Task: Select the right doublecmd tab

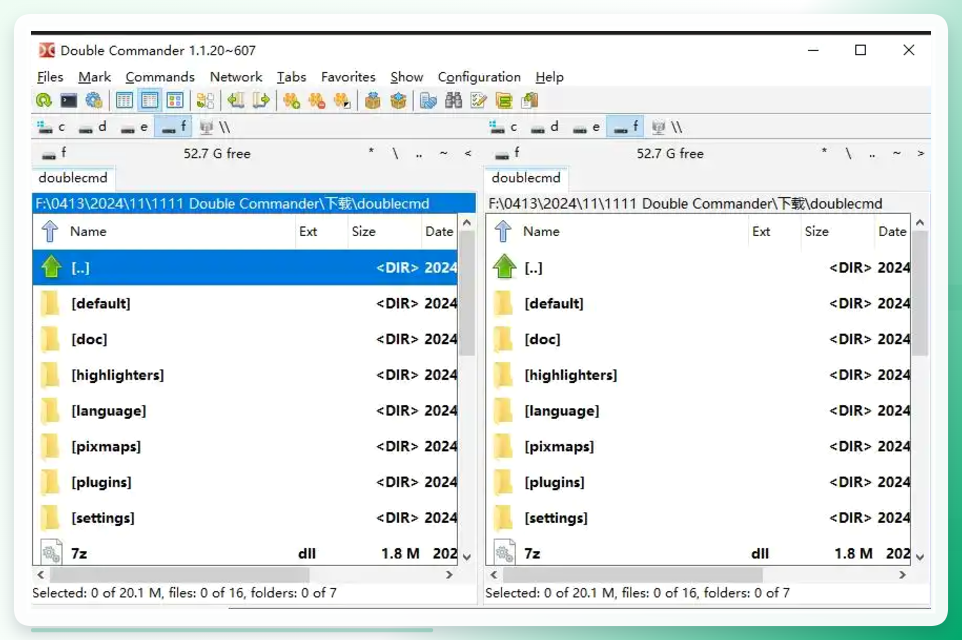Action: coord(526,178)
